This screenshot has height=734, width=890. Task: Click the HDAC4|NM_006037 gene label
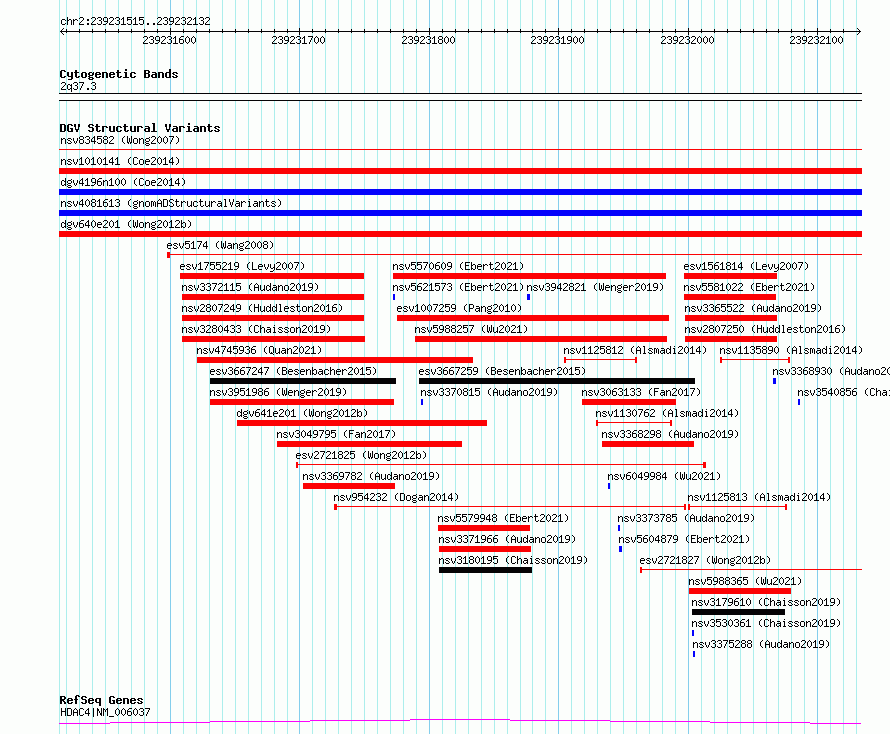[105, 712]
